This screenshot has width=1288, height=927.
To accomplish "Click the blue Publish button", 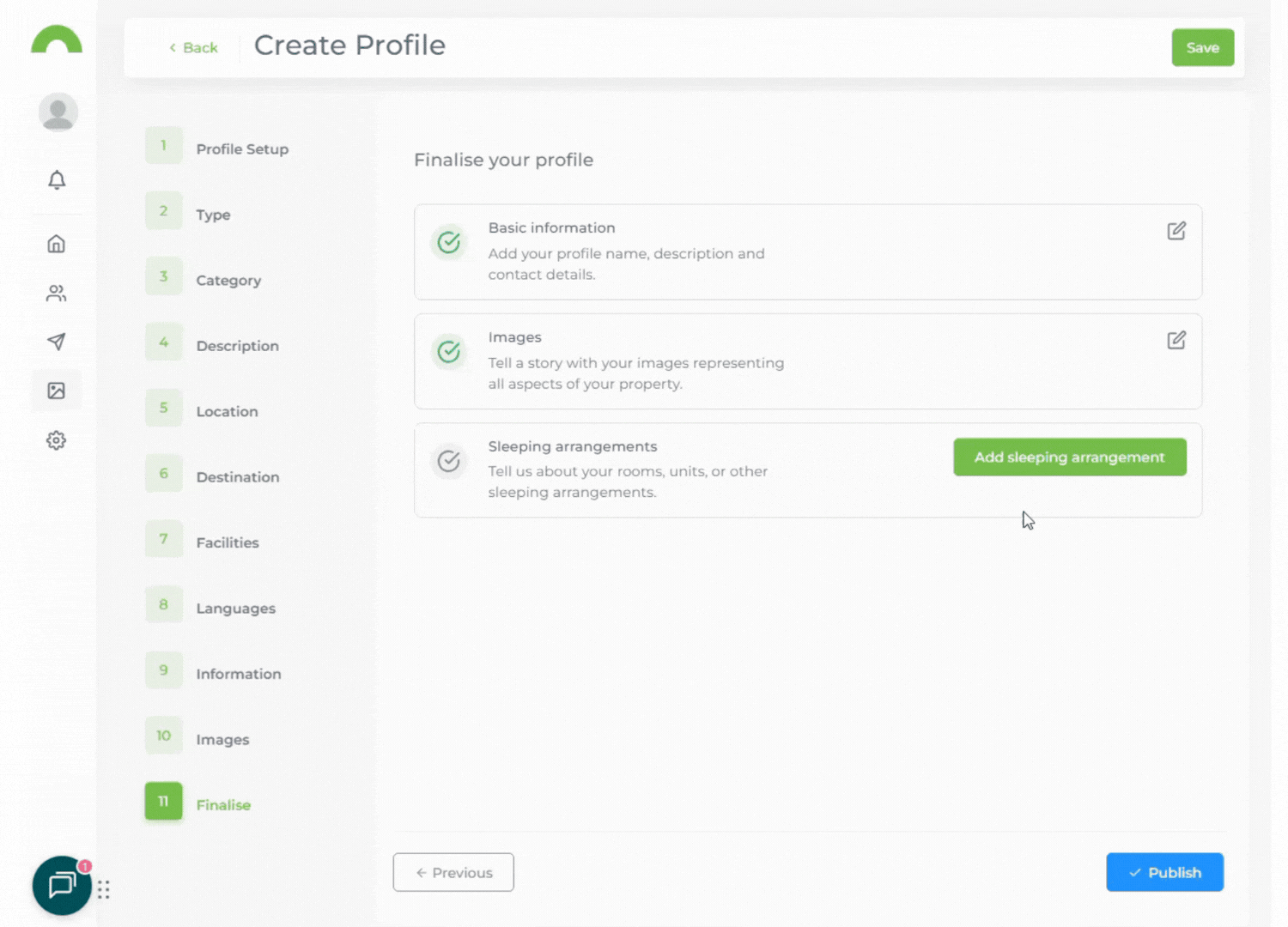I will (1163, 872).
